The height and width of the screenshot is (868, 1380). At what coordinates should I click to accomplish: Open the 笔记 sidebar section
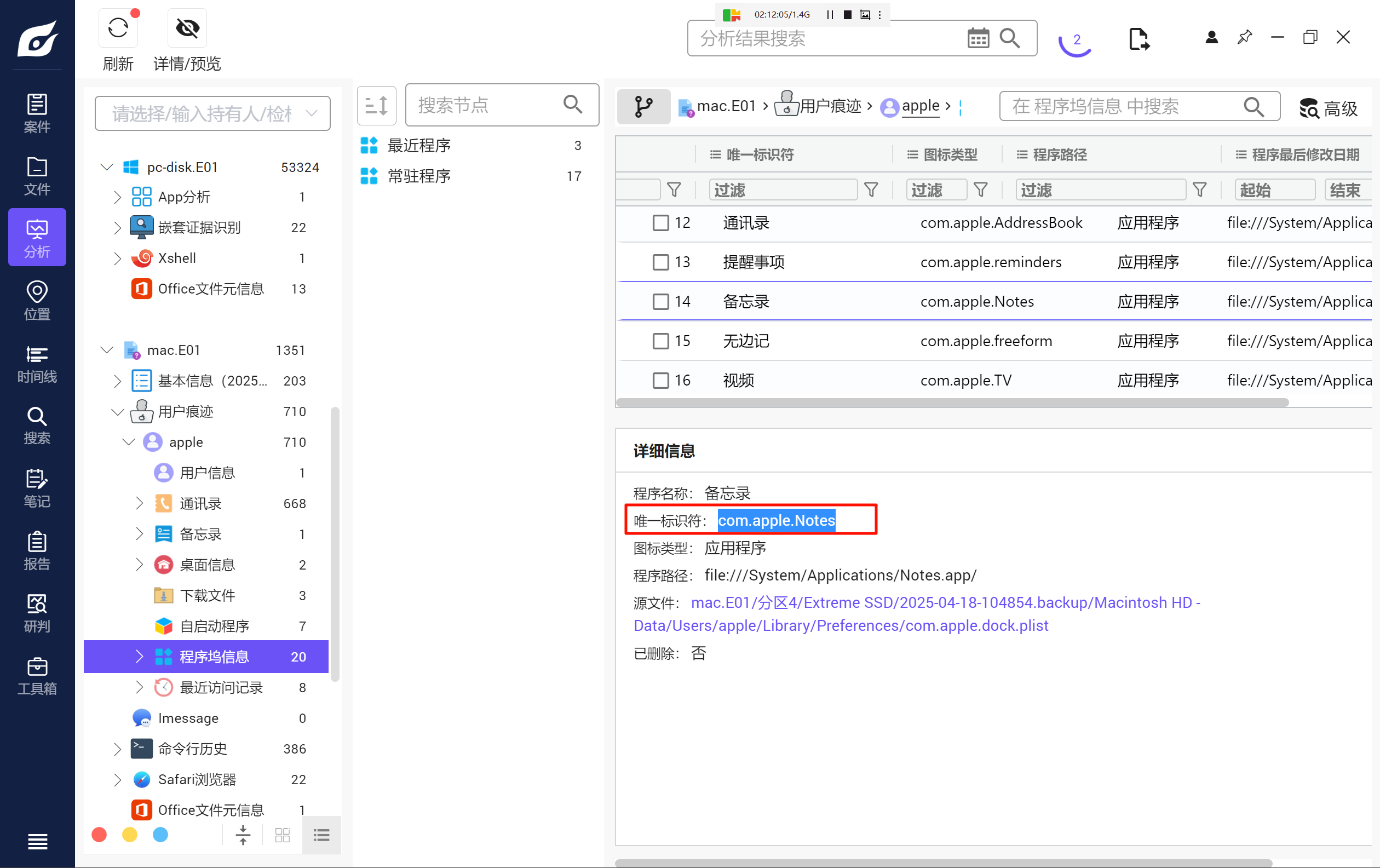(37, 488)
